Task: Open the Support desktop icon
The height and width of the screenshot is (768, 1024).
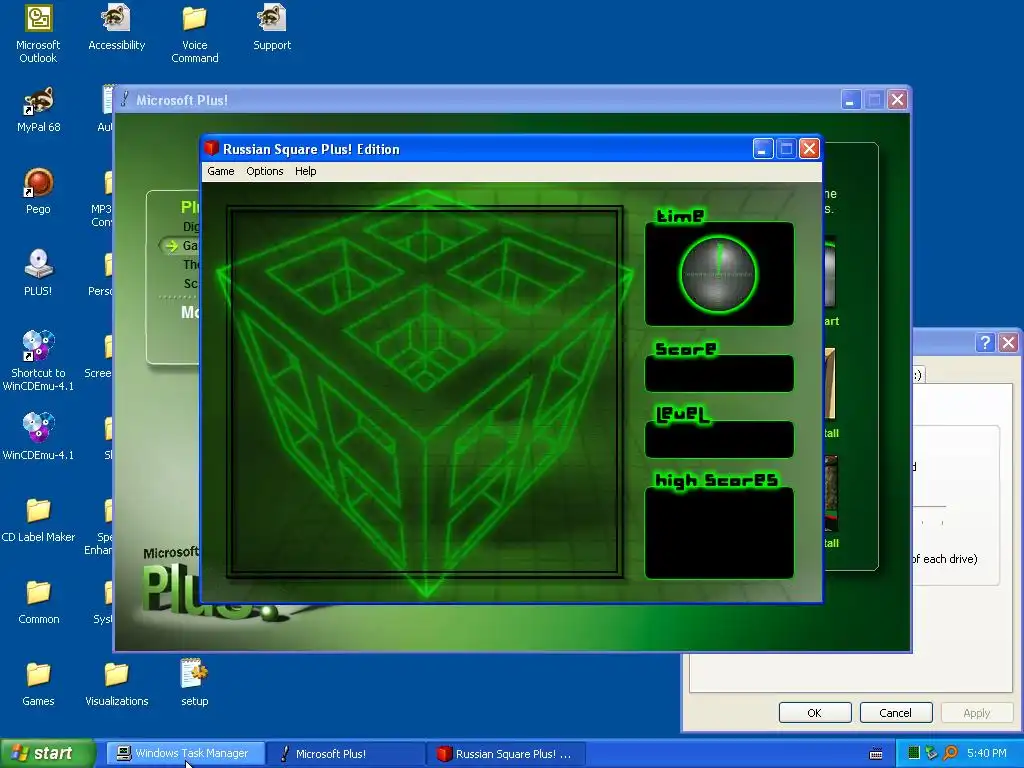Action: coord(272,27)
